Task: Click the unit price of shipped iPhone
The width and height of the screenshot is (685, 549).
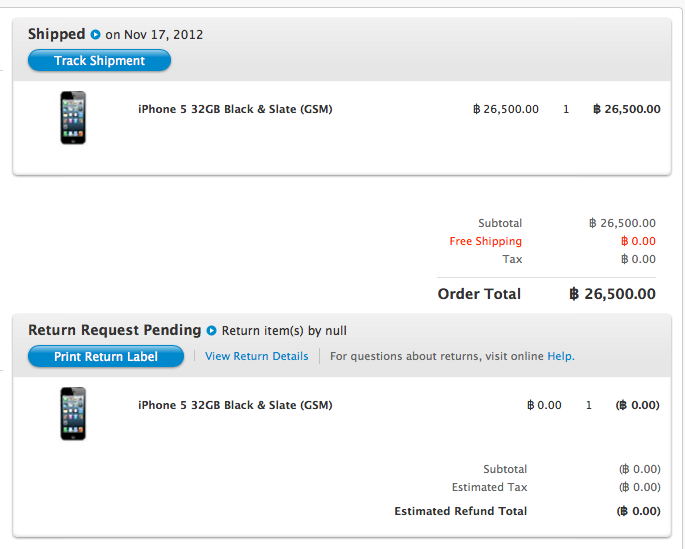Action: point(506,109)
